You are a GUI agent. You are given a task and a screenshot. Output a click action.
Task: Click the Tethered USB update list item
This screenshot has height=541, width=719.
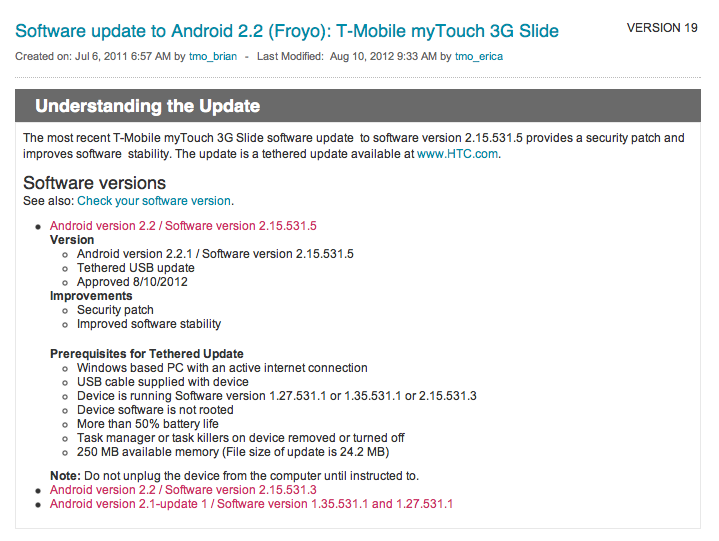136,268
